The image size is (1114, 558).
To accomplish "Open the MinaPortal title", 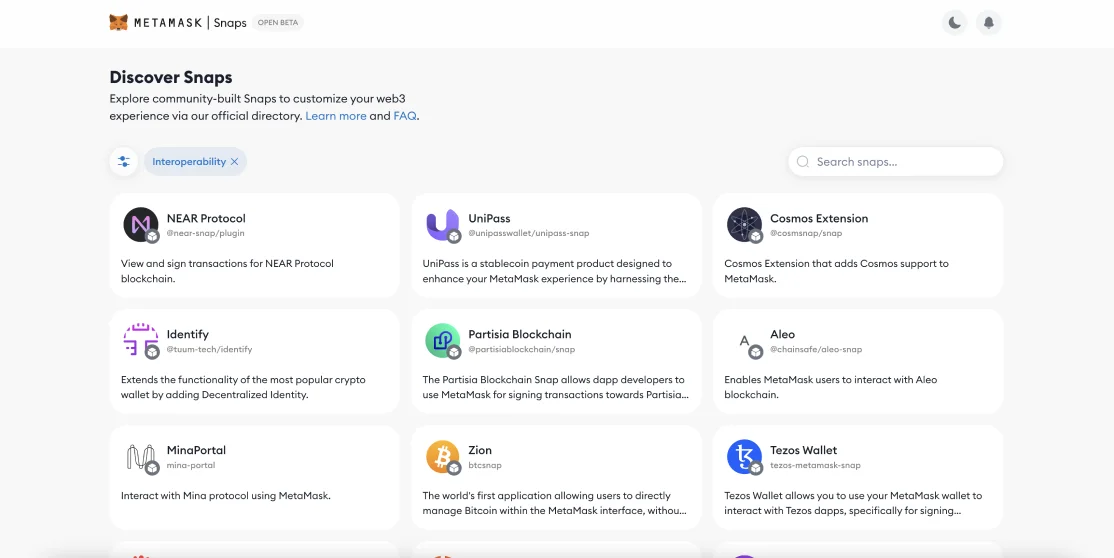I will click(x=196, y=450).
